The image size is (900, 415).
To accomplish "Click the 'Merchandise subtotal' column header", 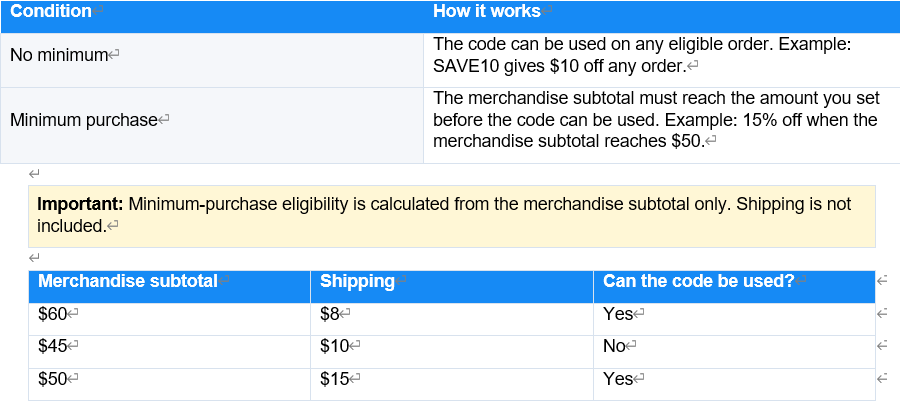I will click(169, 286).
